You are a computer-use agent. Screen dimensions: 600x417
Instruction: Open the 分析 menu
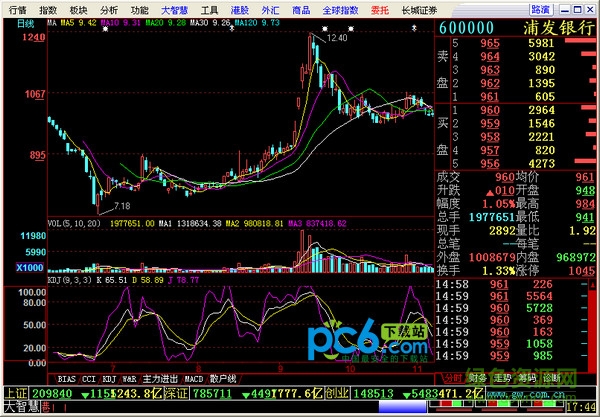click(x=109, y=10)
